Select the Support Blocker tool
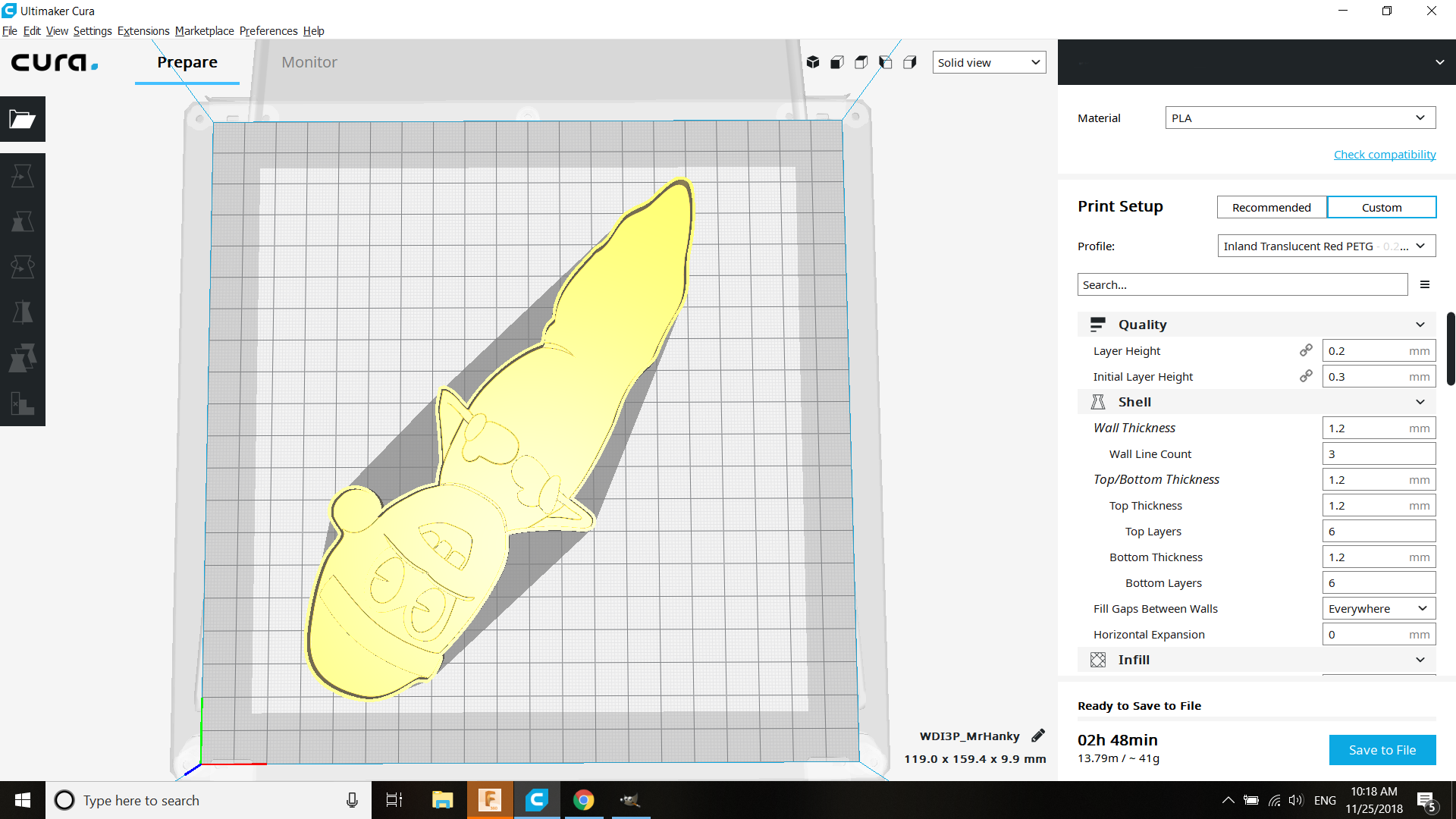 pos(23,403)
